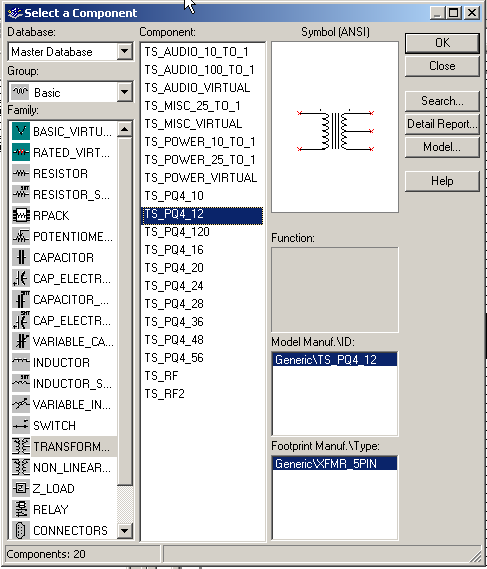Select the VARIABLE_INDUCTOR family icon
487x569 pixels.
(x=21, y=404)
